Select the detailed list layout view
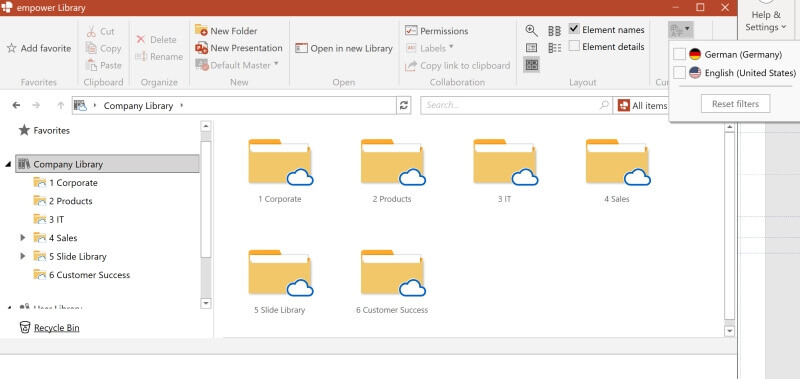The image size is (800, 379). tap(554, 47)
